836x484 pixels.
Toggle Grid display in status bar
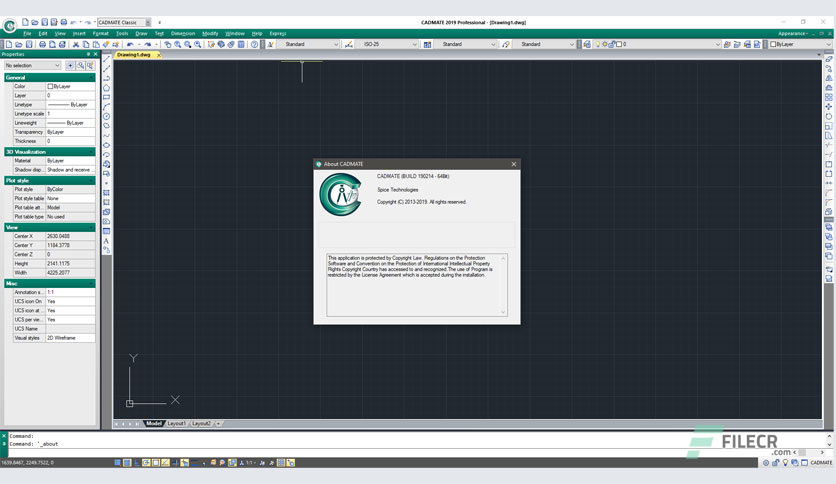pos(127,463)
